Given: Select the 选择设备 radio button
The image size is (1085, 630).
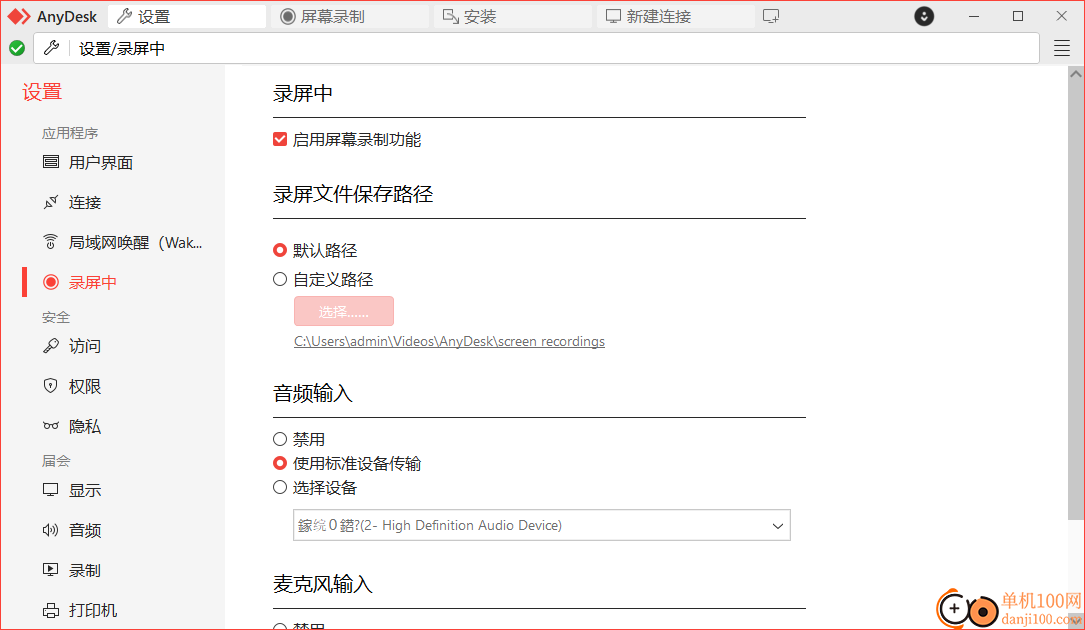Looking at the screenshot, I should tap(280, 487).
